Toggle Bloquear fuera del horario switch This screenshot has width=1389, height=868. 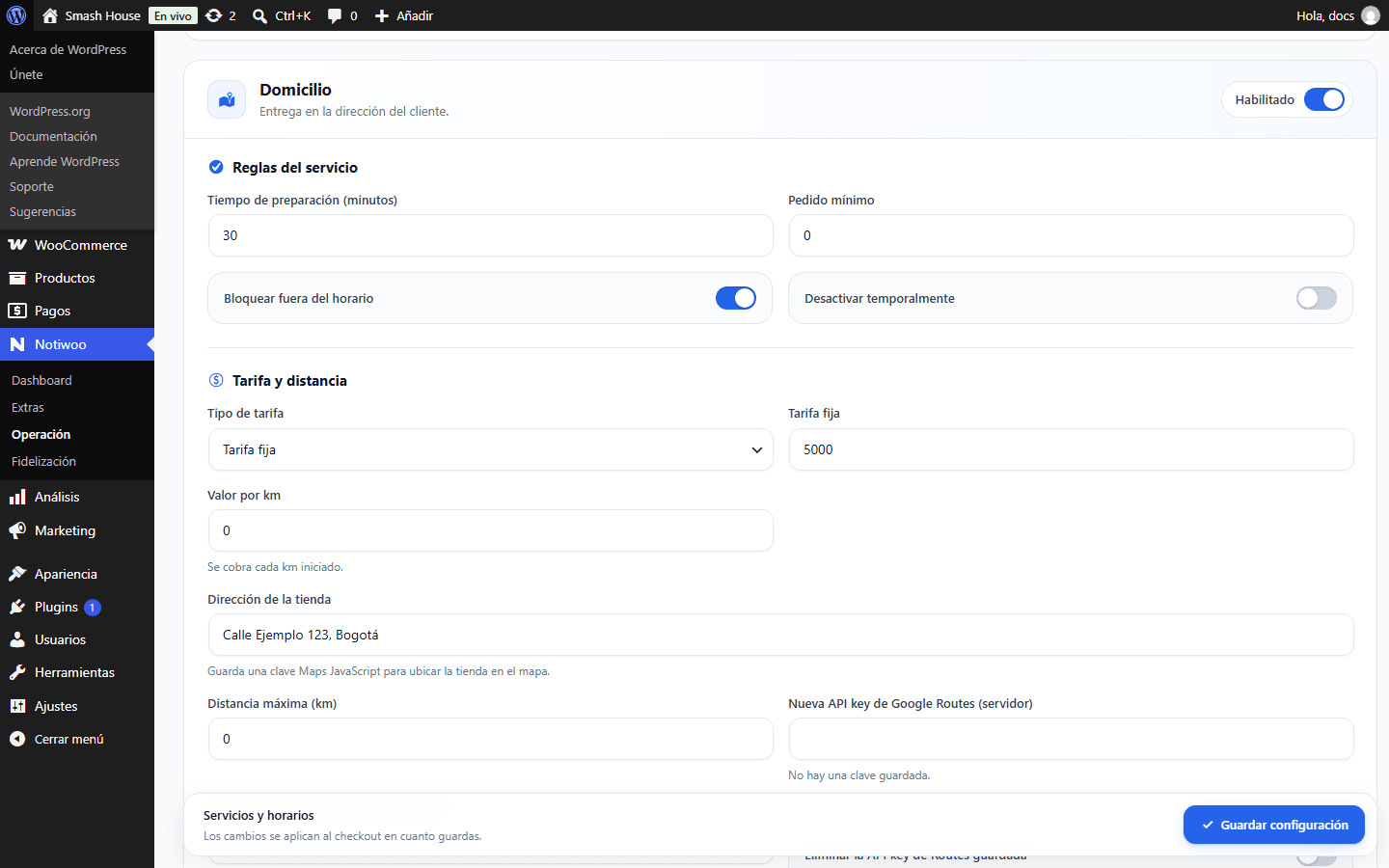(736, 298)
